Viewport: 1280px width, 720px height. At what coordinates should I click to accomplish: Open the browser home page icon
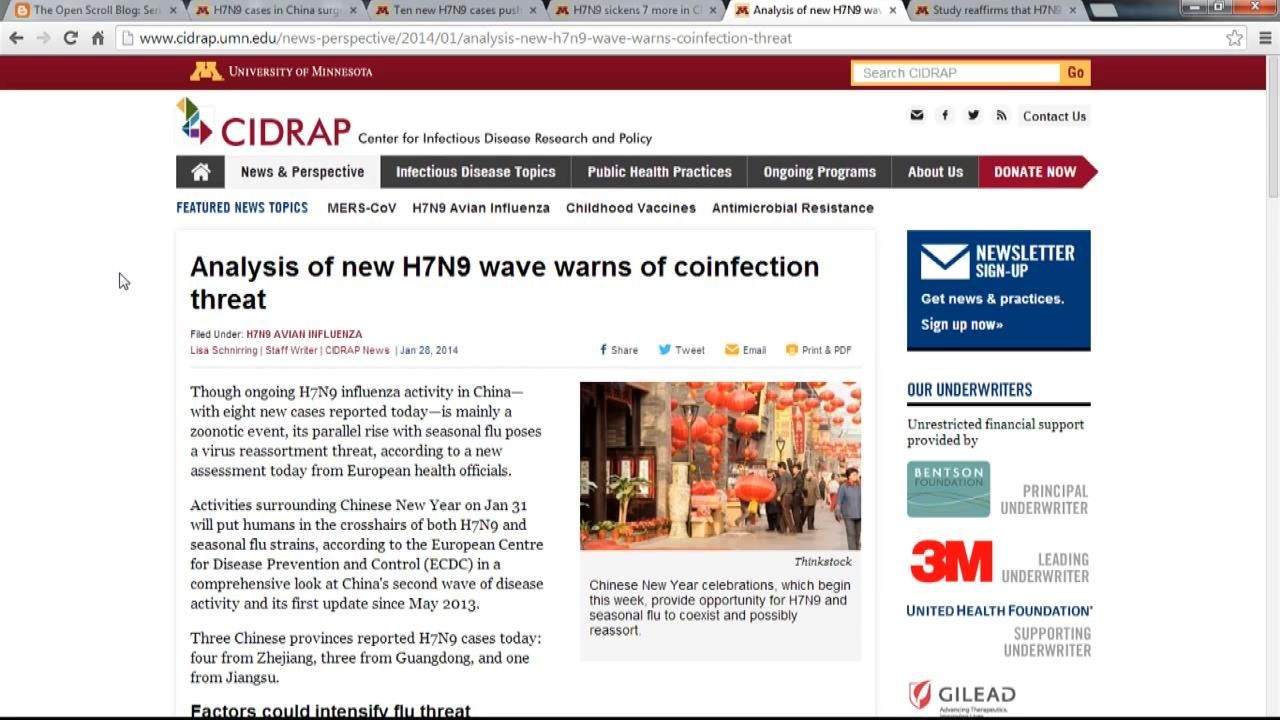pos(98,38)
